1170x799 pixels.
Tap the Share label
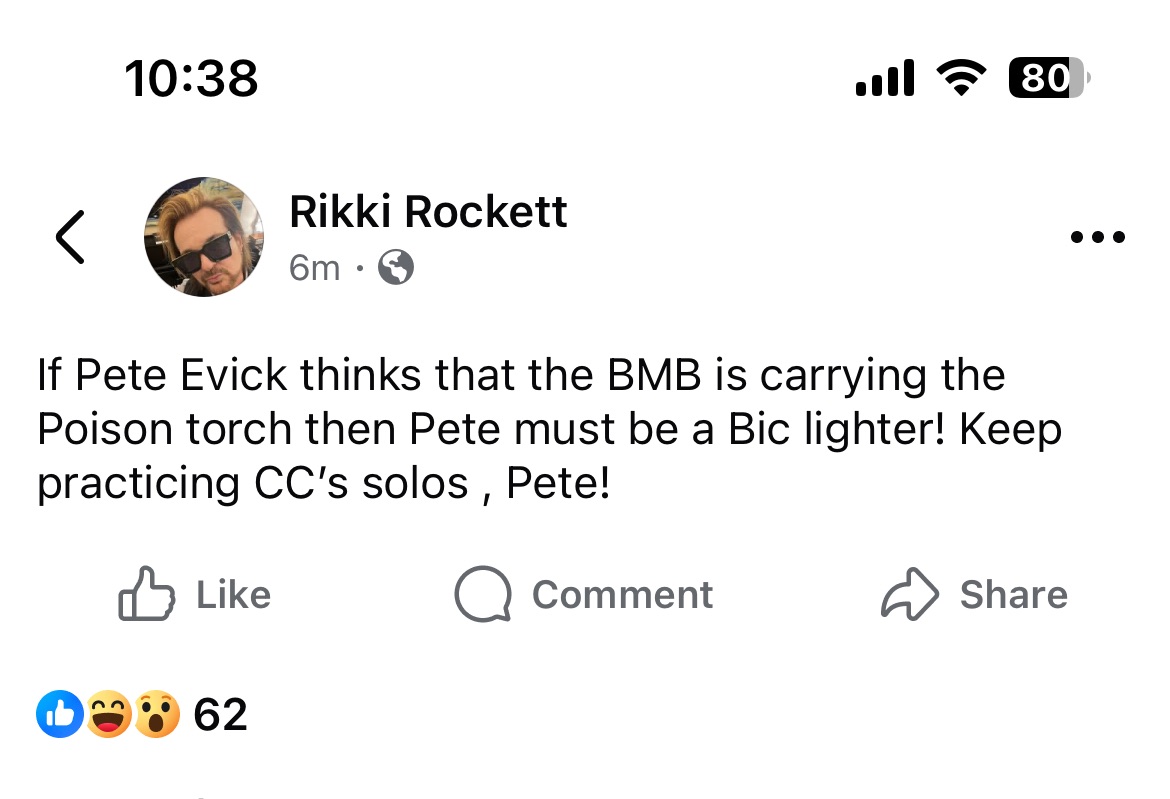(1013, 595)
